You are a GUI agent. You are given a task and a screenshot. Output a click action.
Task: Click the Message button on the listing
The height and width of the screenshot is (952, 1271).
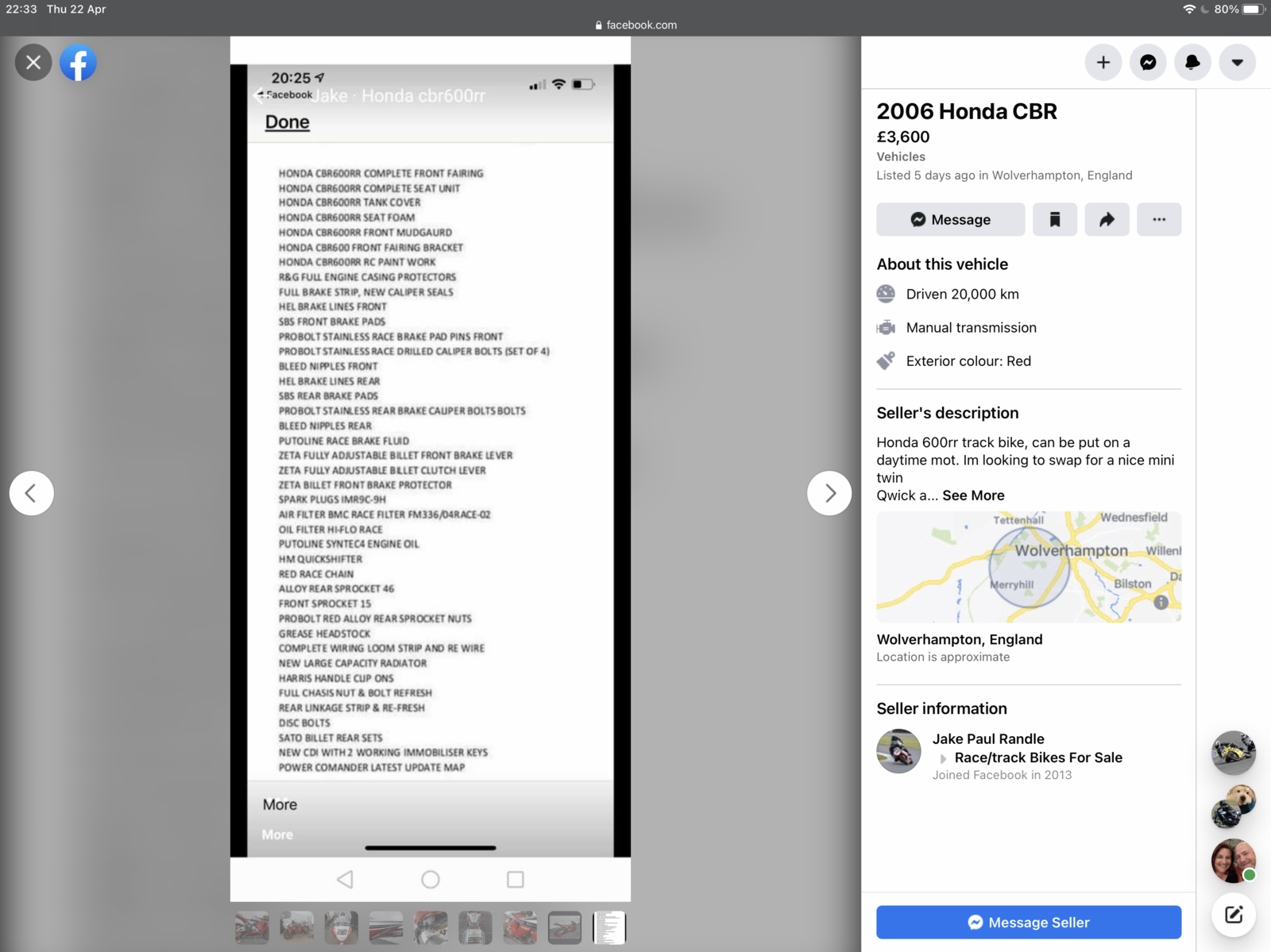coord(950,219)
